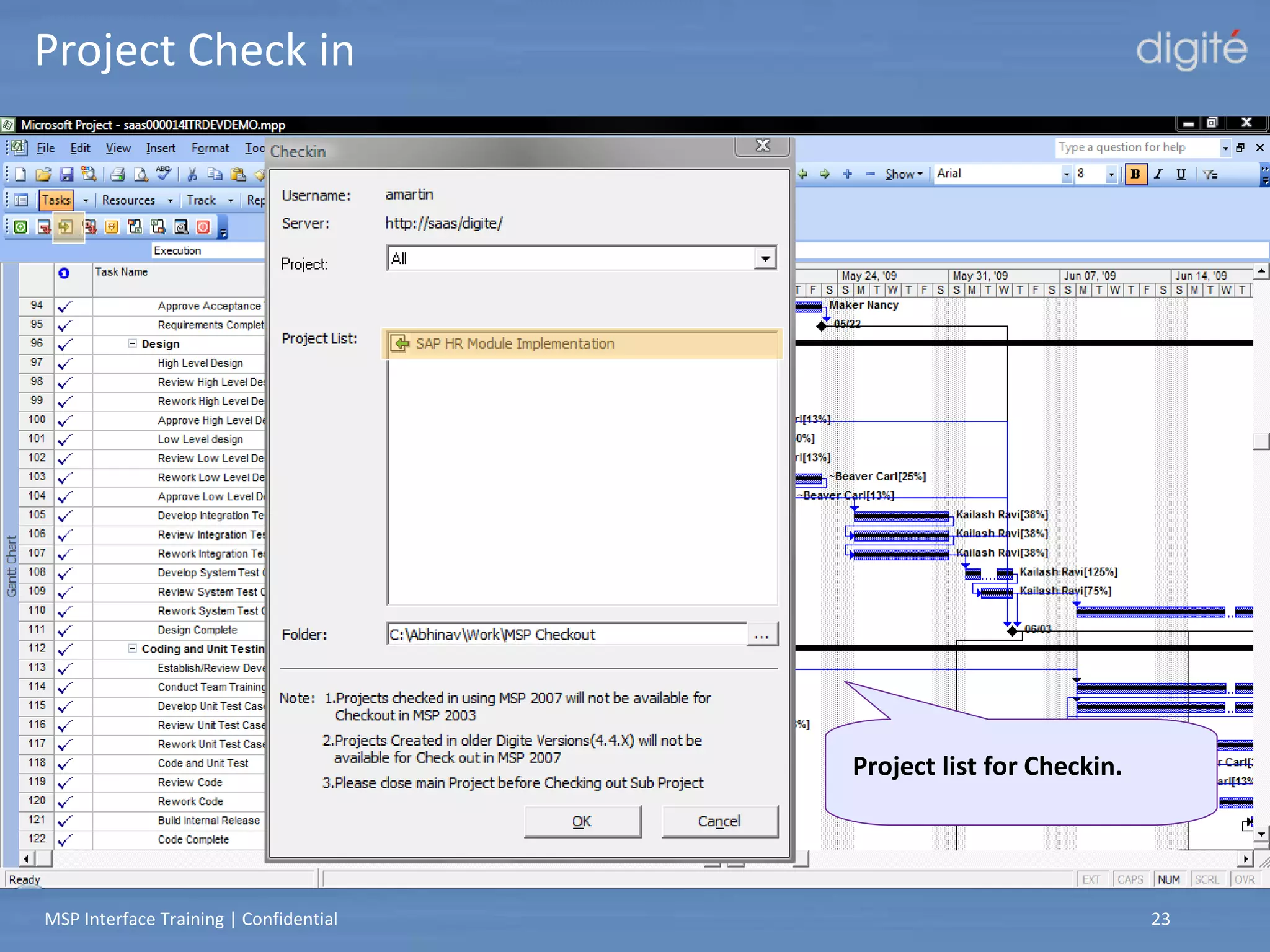
Task: Open the Arial font name dropdown
Action: click(1067, 174)
